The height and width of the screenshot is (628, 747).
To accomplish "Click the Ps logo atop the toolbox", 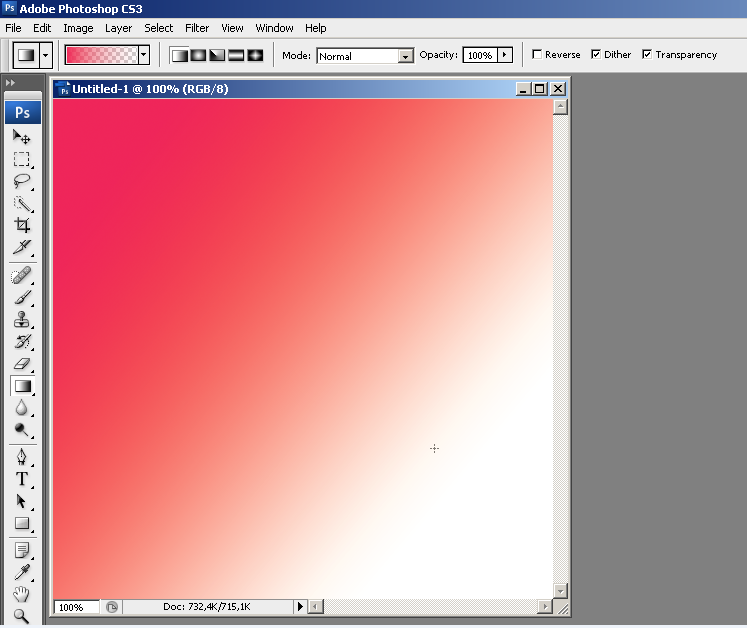I will (x=22, y=112).
